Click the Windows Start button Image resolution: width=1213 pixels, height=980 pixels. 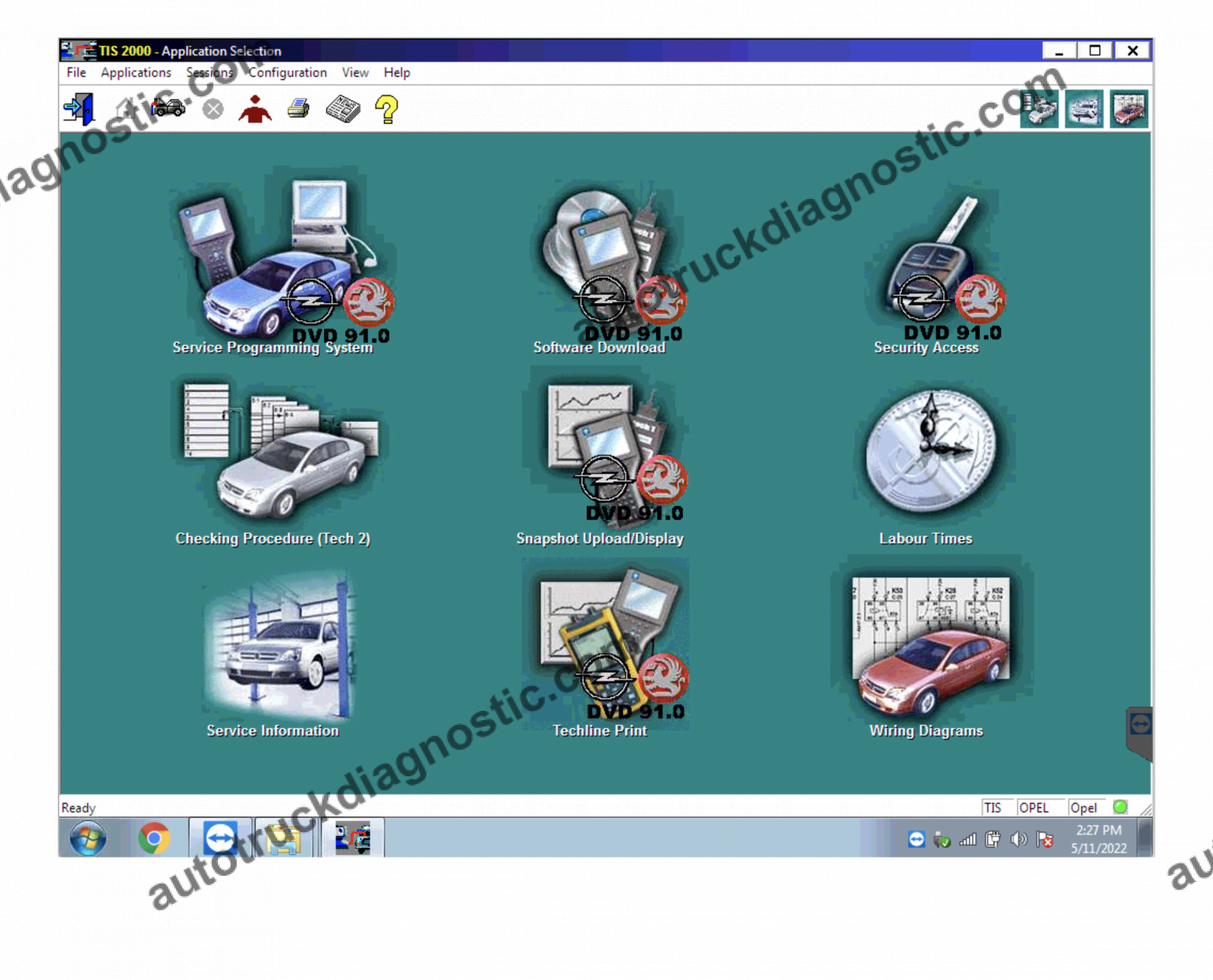tap(88, 838)
